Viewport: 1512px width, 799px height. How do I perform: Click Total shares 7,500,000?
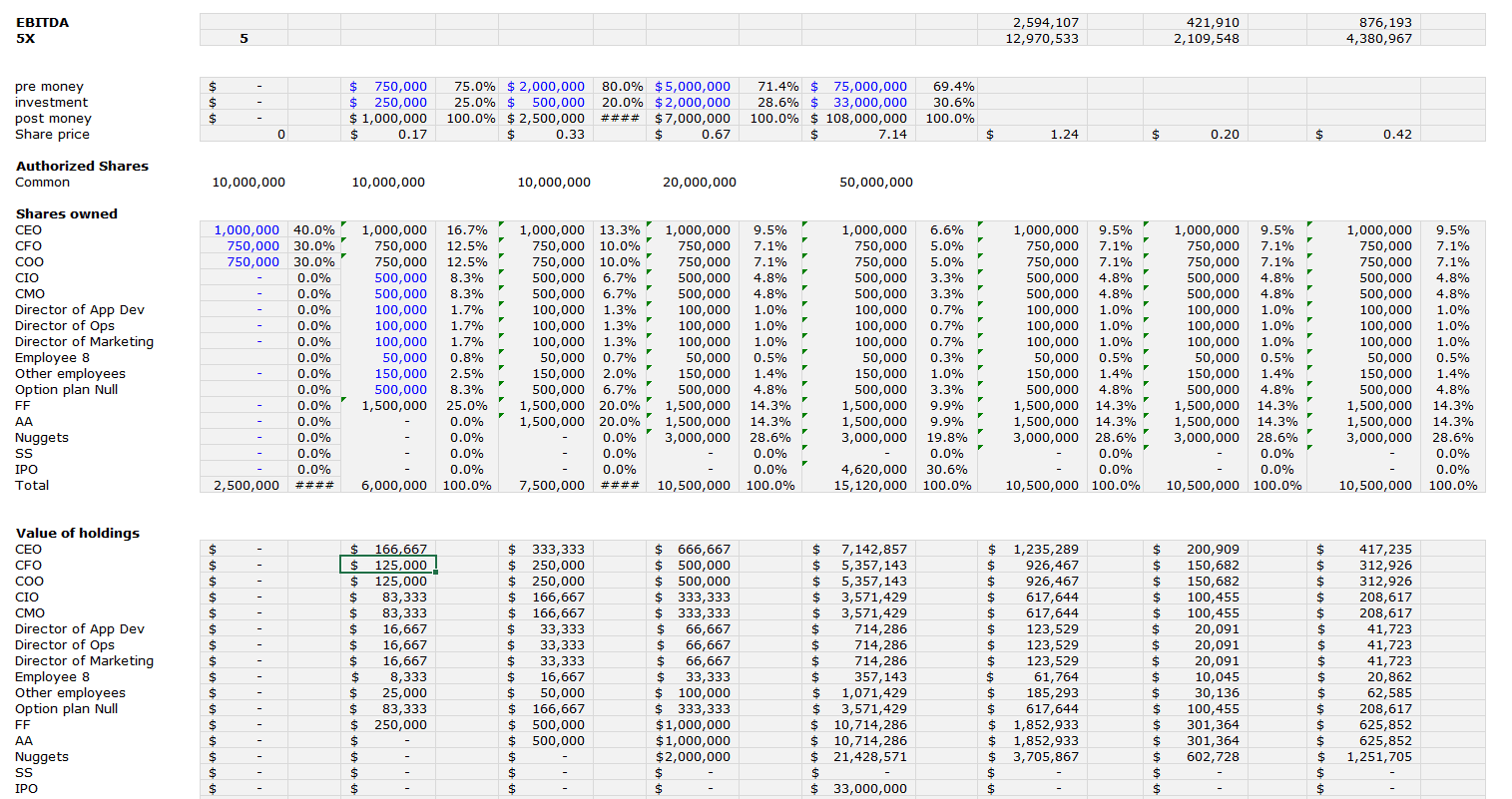pos(552,486)
